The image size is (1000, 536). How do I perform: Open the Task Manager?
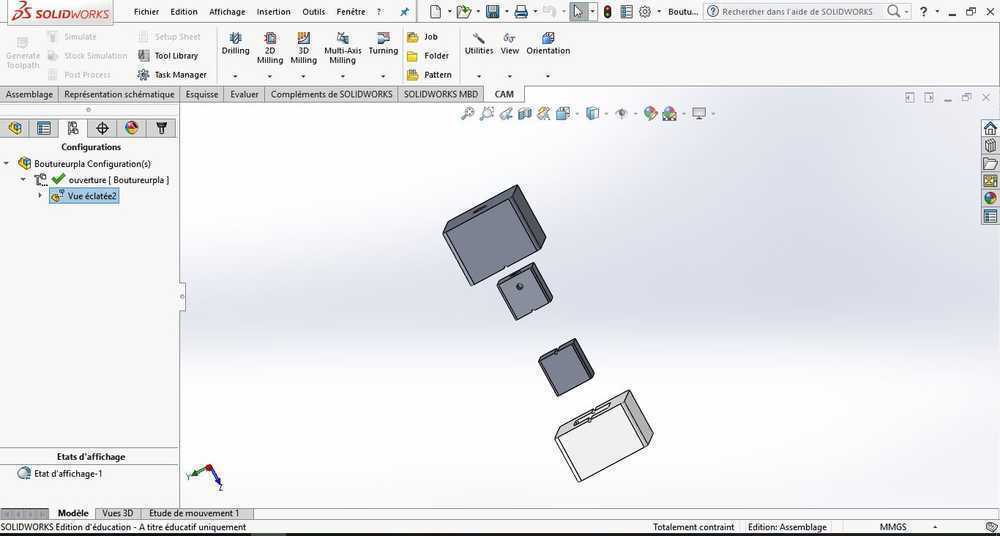[x=172, y=75]
